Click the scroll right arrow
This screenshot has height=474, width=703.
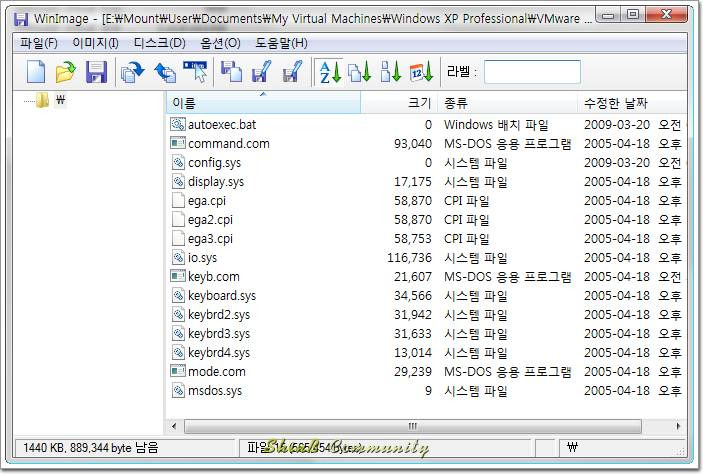coord(678,426)
